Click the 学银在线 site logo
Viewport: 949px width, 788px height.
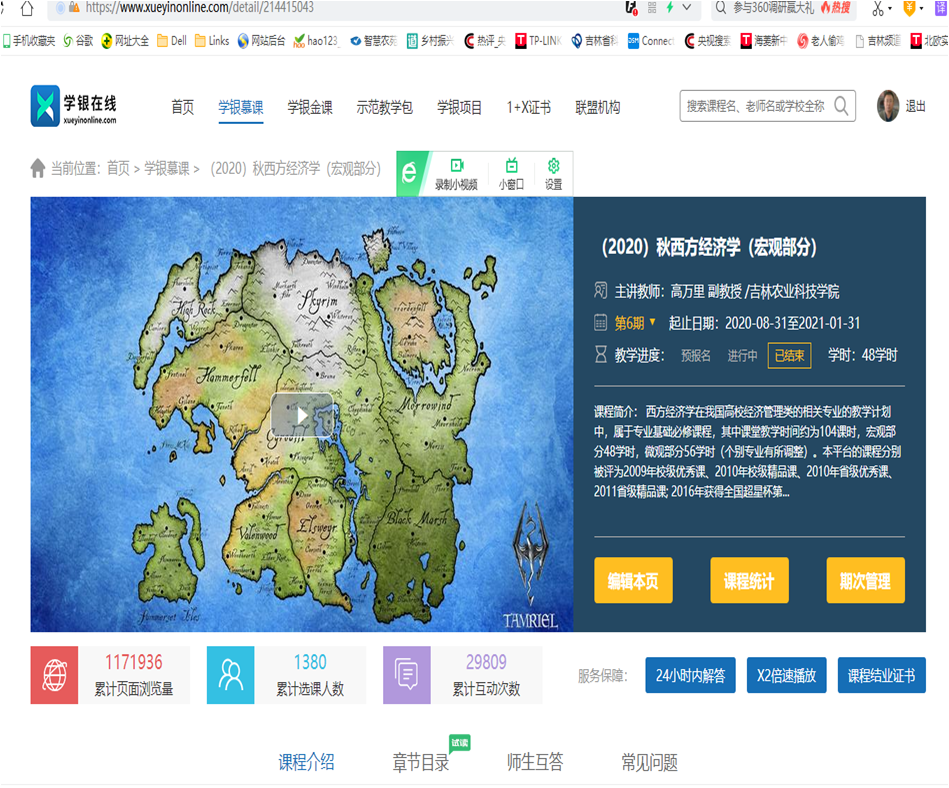point(74,106)
